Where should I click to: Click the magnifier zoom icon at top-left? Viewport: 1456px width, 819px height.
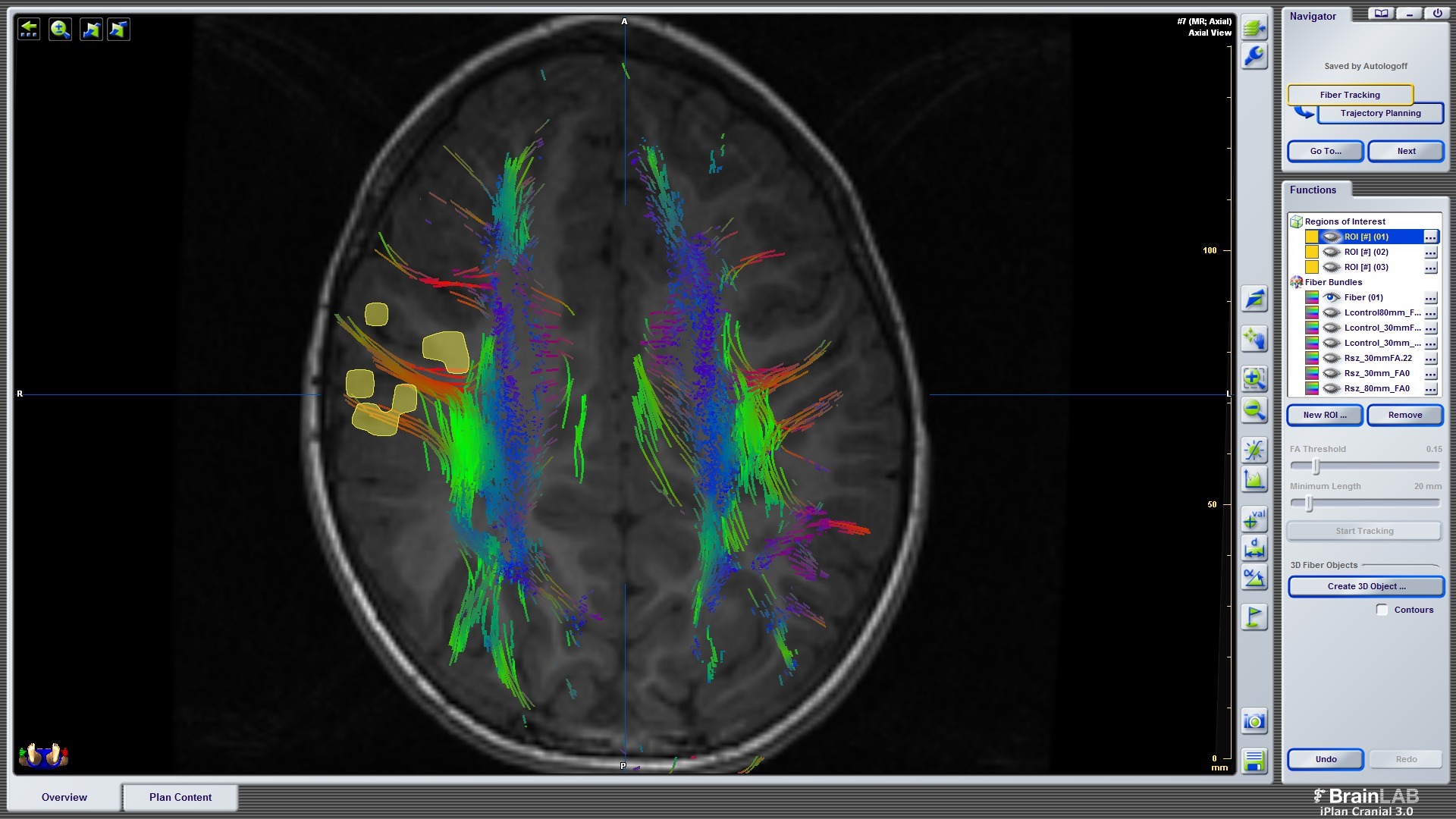pos(60,30)
